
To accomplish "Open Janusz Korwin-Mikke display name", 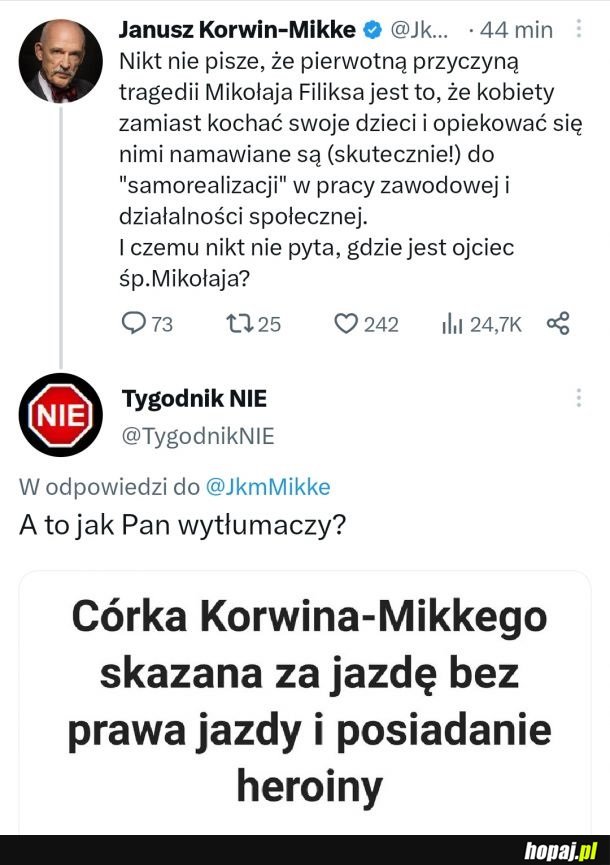I will pos(236,30).
